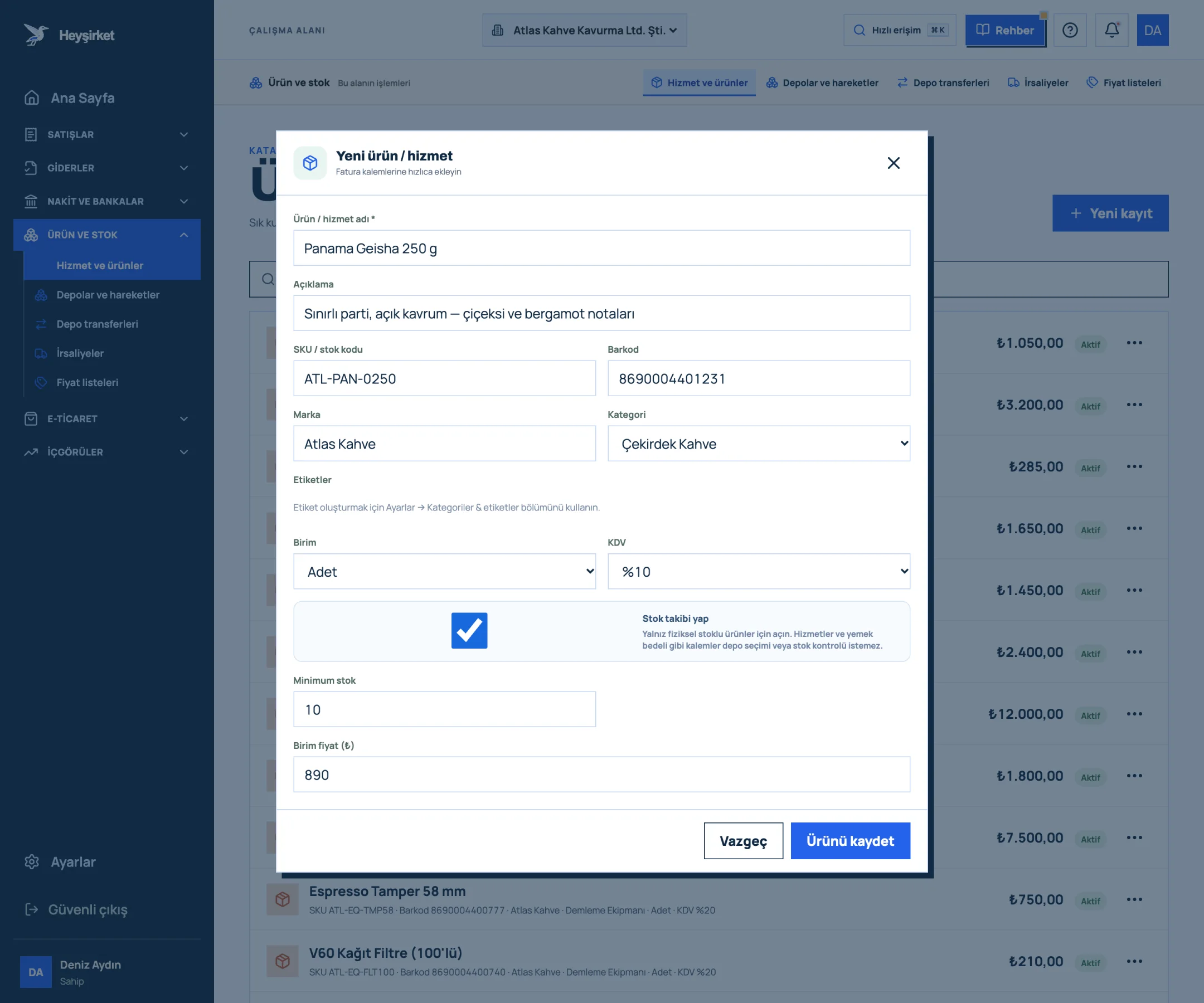Expand the GİDERLER sidebar section

[106, 168]
